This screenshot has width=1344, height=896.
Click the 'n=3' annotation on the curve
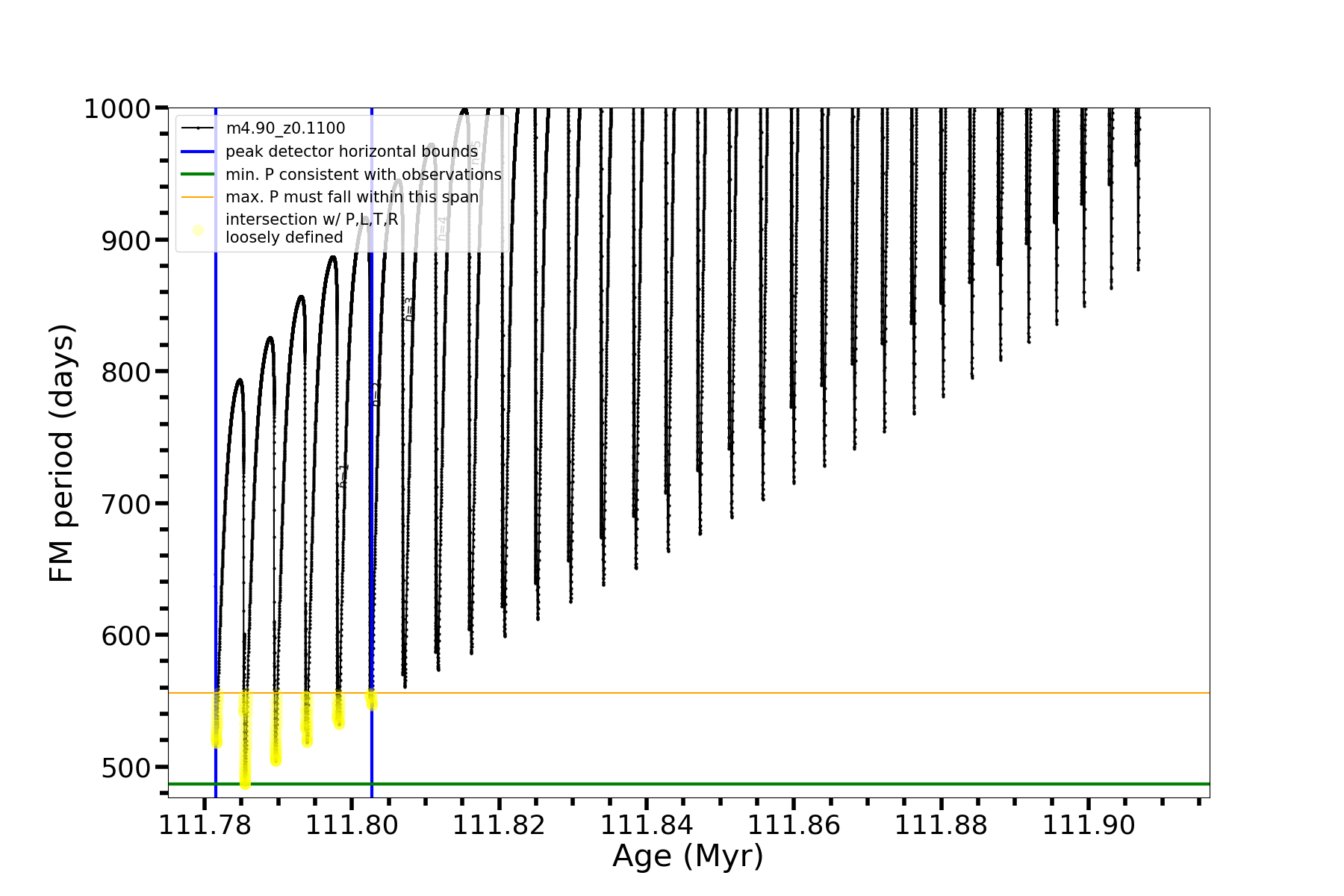[408, 309]
